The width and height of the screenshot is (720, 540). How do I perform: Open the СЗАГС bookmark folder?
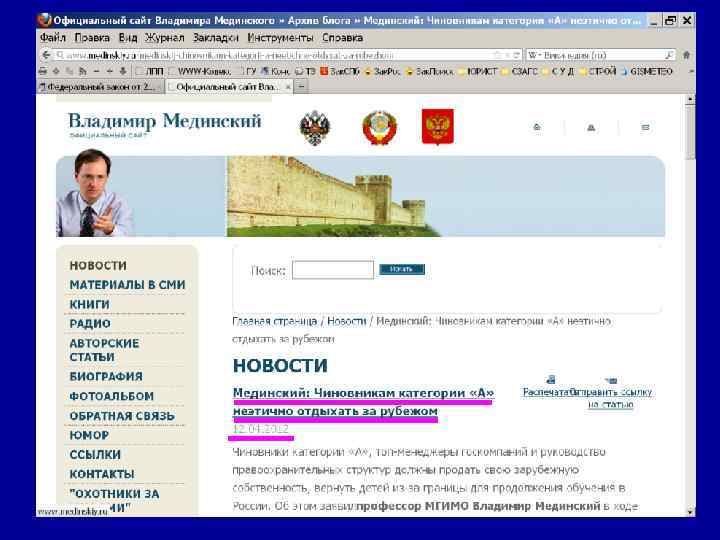(x=521, y=71)
